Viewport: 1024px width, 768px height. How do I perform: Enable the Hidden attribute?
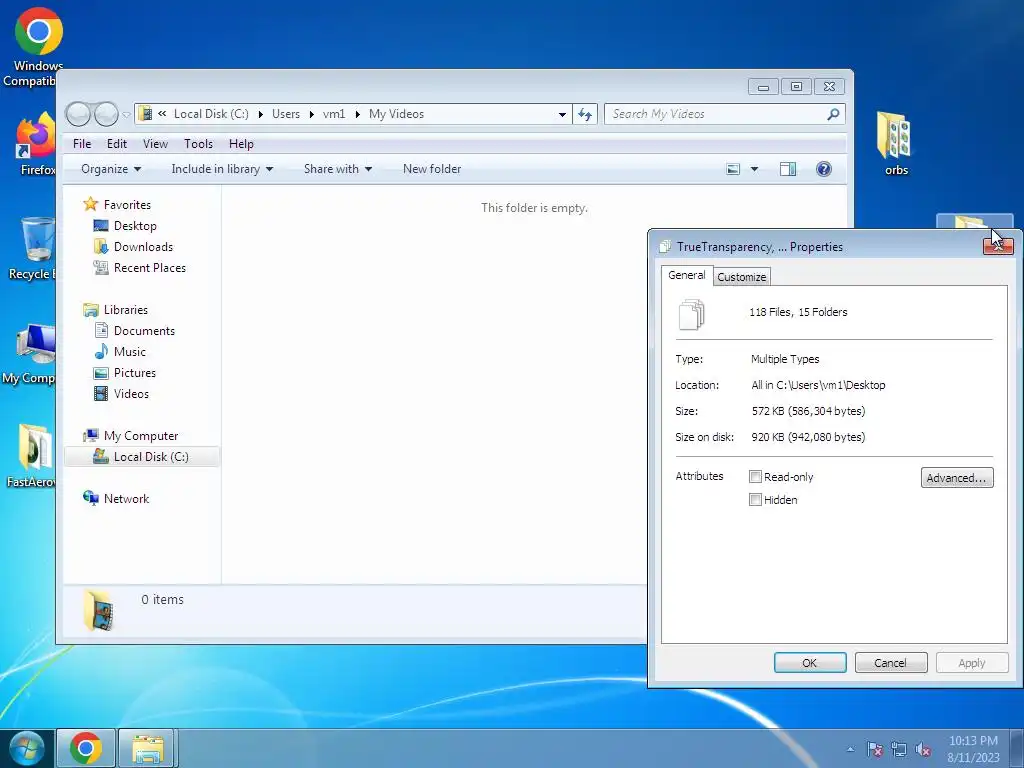756,500
